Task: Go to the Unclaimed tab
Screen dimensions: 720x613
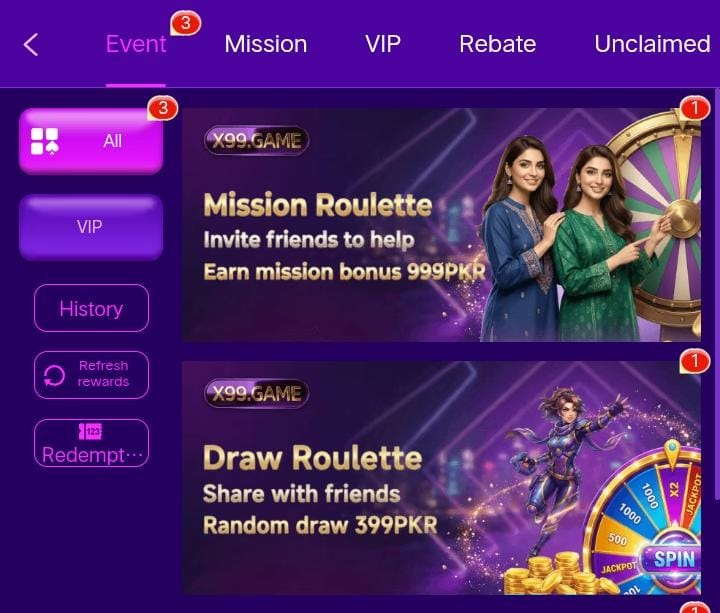Action: pos(652,44)
